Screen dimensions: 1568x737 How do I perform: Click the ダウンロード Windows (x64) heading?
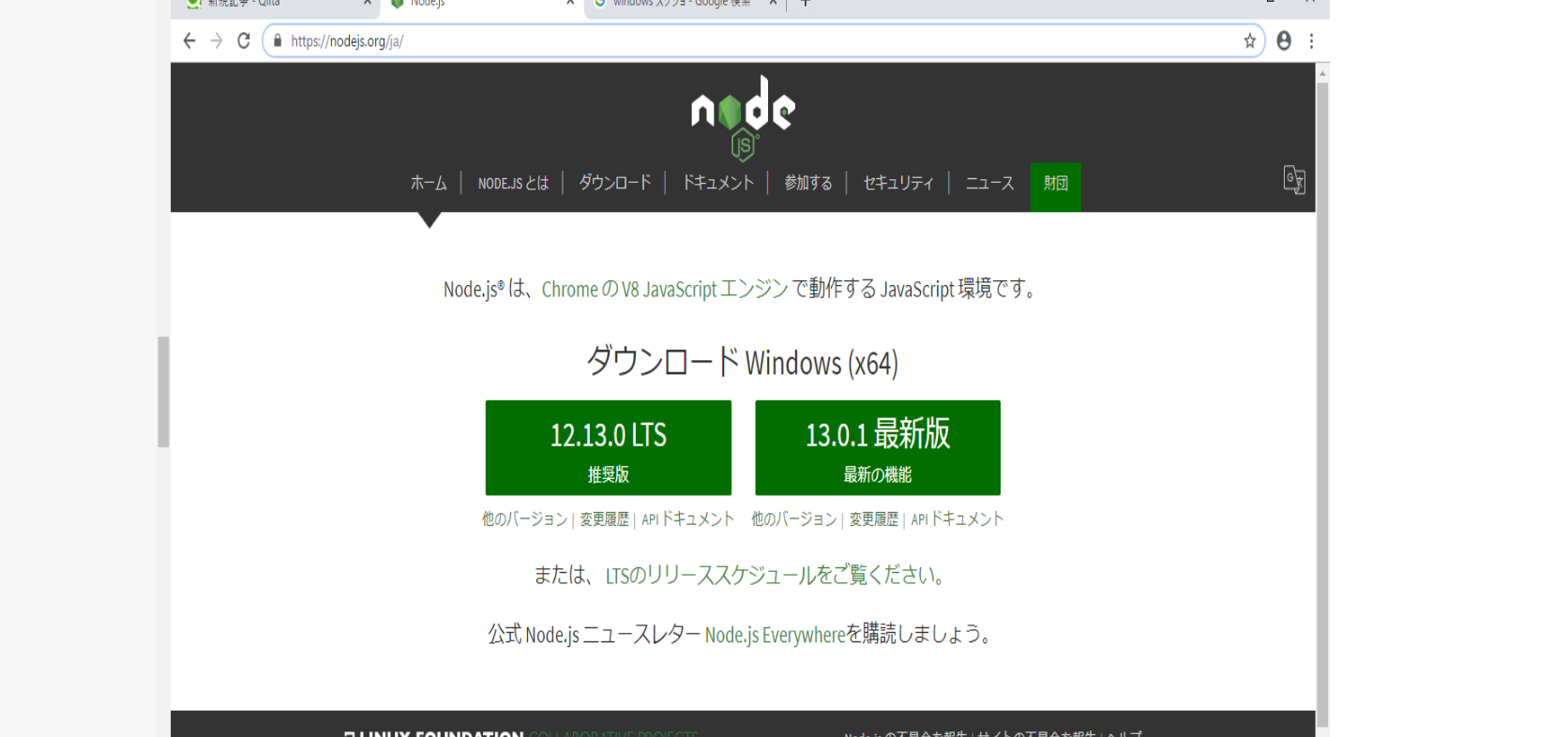coord(743,362)
